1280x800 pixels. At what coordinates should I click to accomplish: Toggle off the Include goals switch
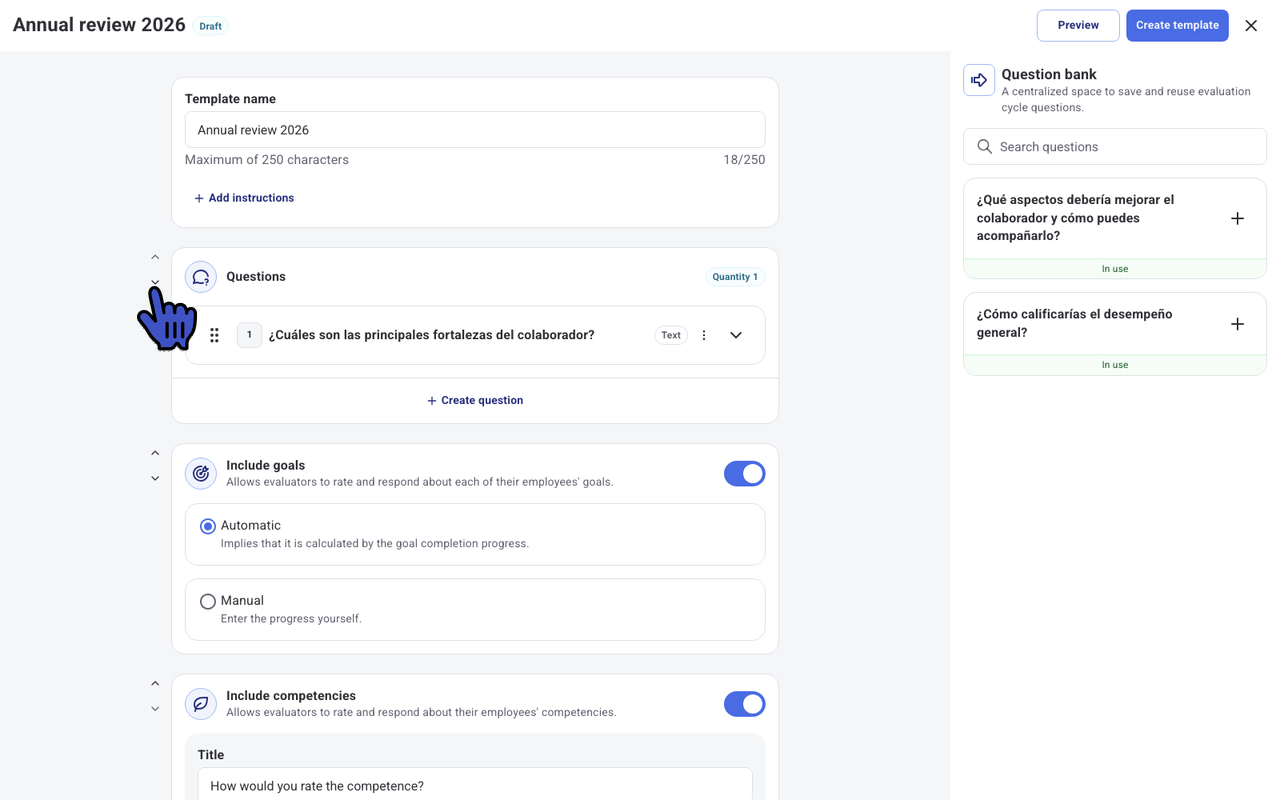[x=744, y=474]
